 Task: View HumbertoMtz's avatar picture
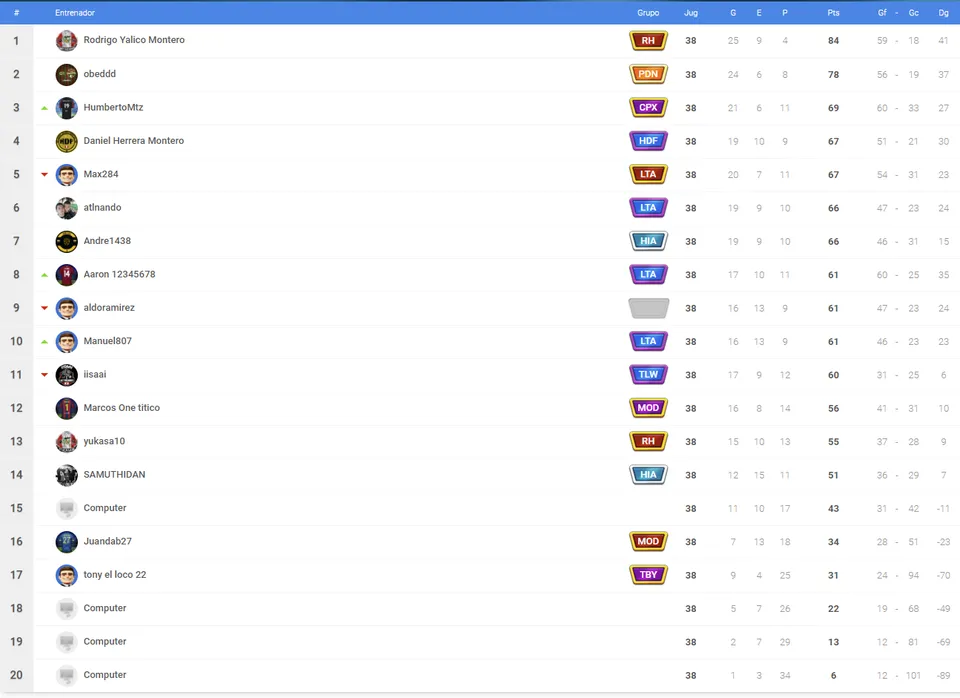click(66, 108)
